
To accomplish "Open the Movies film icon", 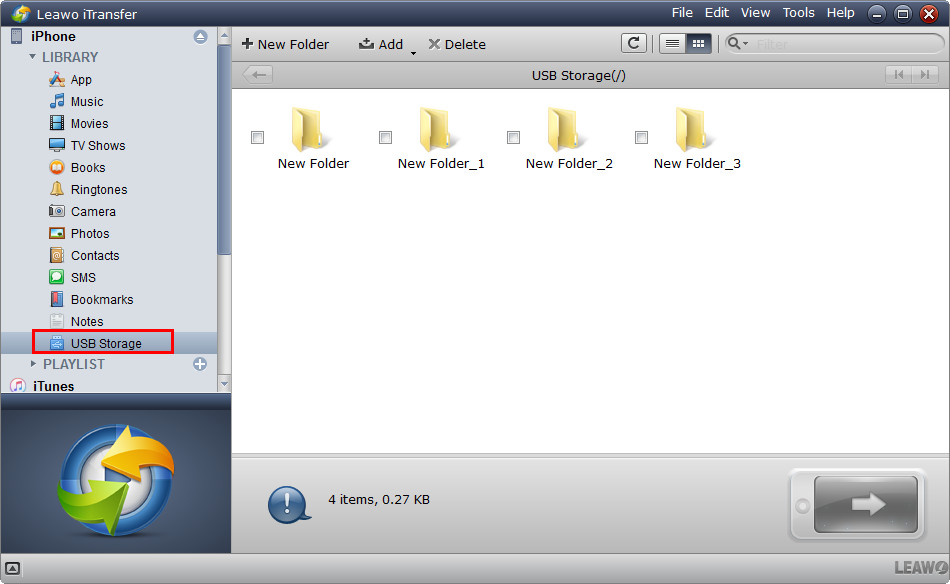I will 57,123.
